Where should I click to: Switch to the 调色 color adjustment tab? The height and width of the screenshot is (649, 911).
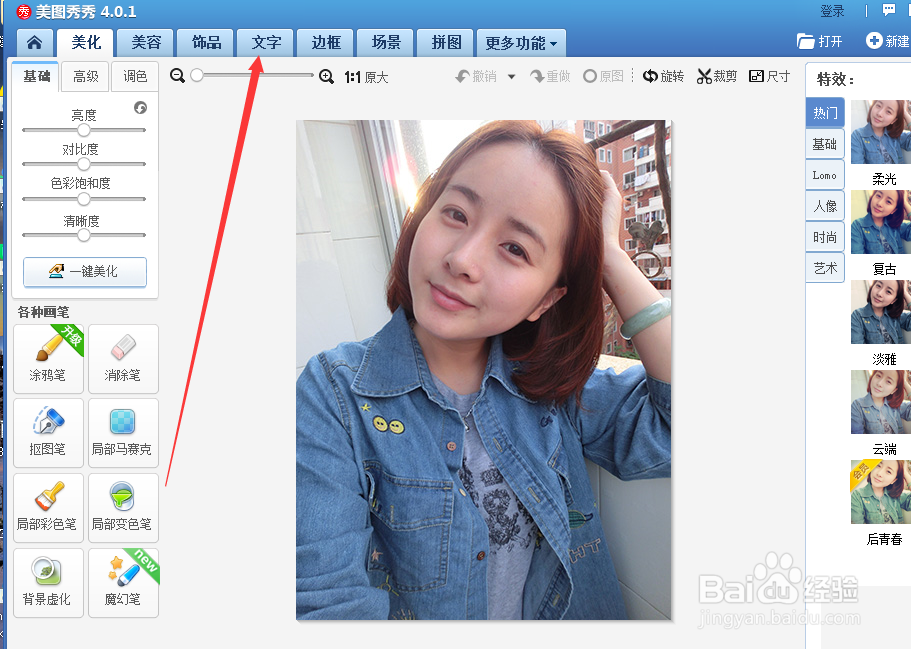pos(135,76)
